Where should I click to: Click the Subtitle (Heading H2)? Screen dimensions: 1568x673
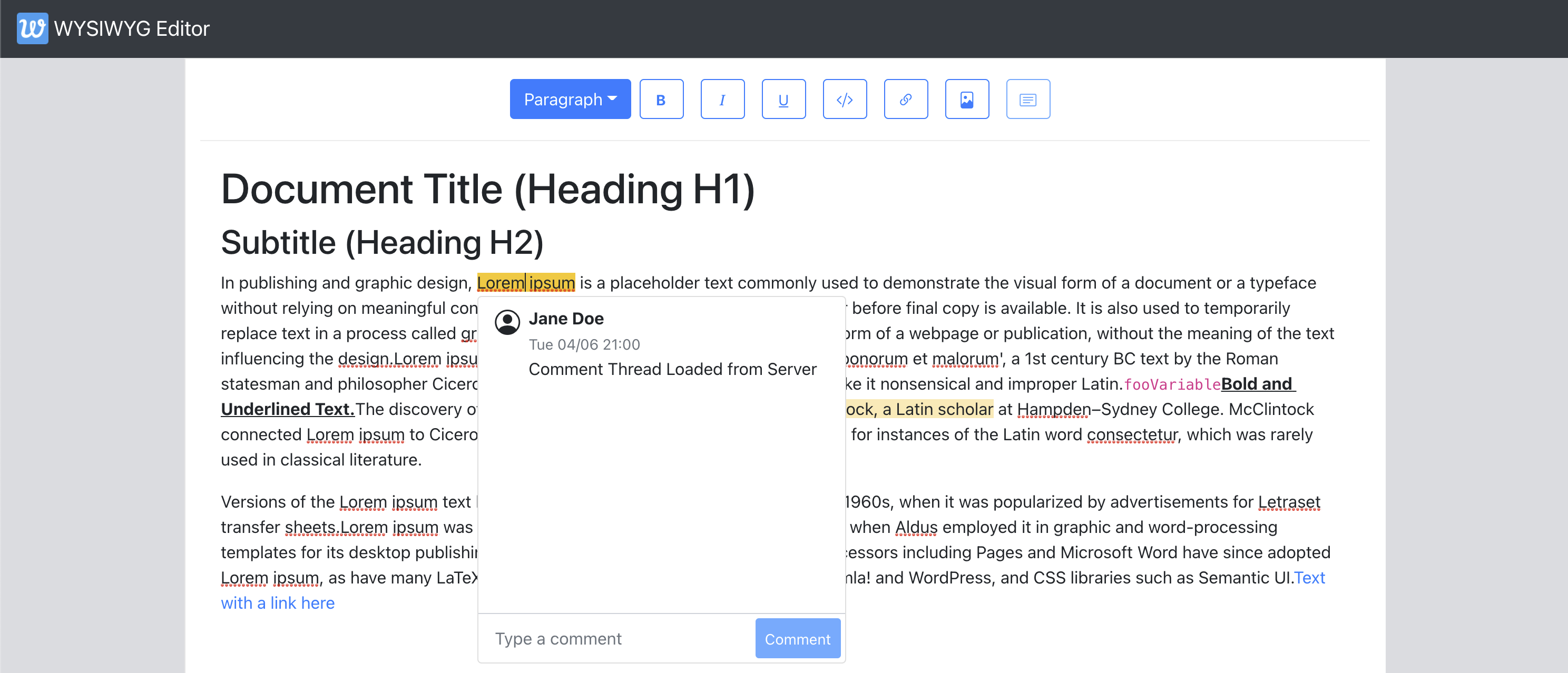(381, 243)
